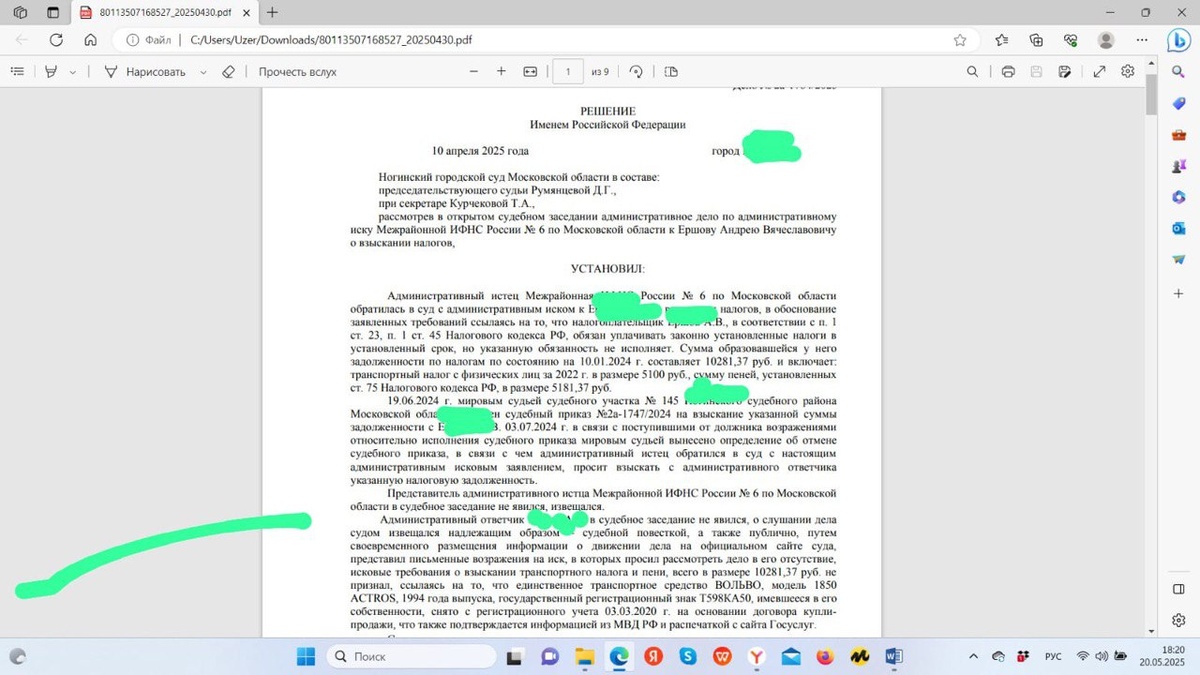Open Microsoft Edge on the taskbar
1200x675 pixels.
619,657
